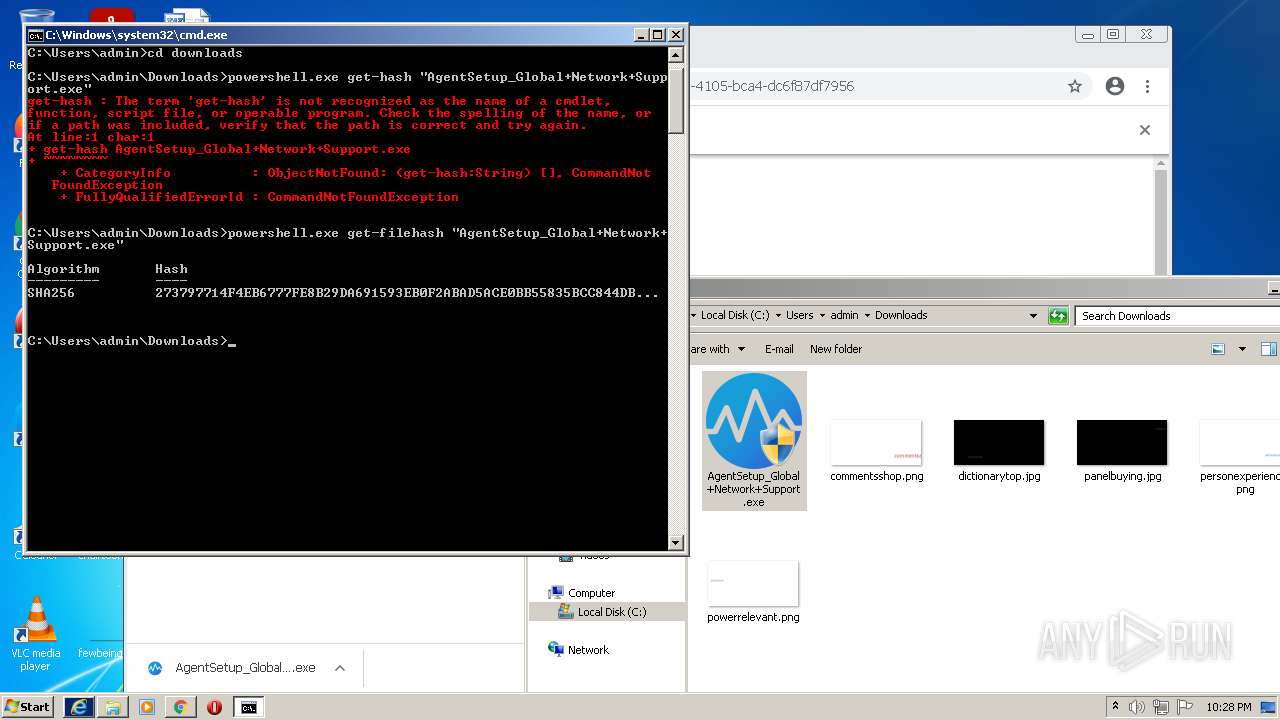Click the SHA256 hash value text
Viewport: 1280px width, 720px height.
pos(407,293)
